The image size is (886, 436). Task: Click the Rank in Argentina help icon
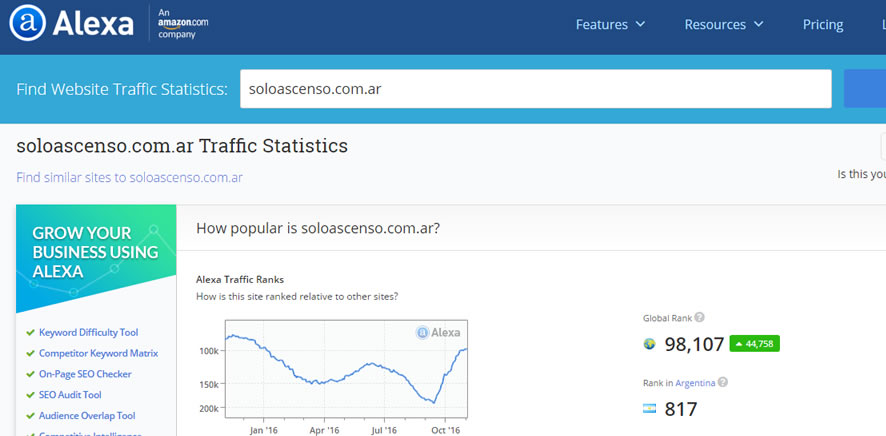pyautogui.click(x=723, y=382)
